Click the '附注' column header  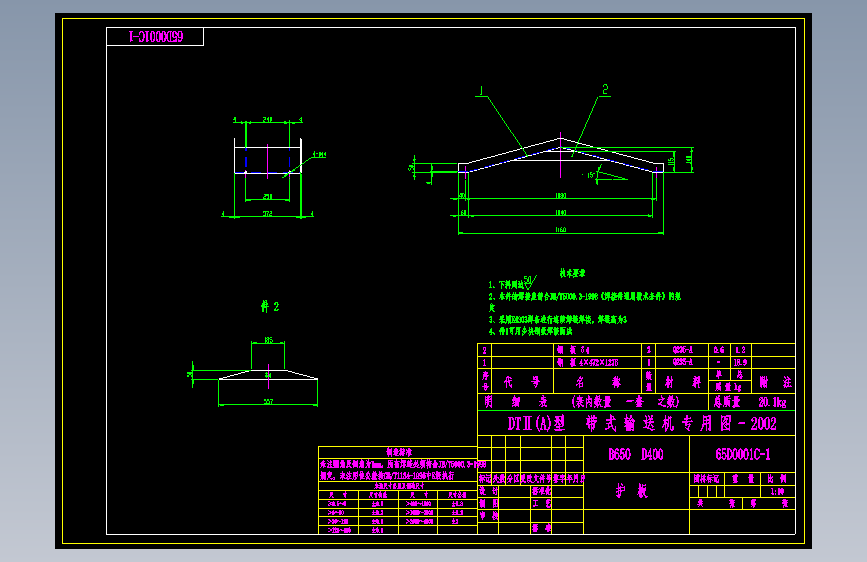[x=775, y=382]
